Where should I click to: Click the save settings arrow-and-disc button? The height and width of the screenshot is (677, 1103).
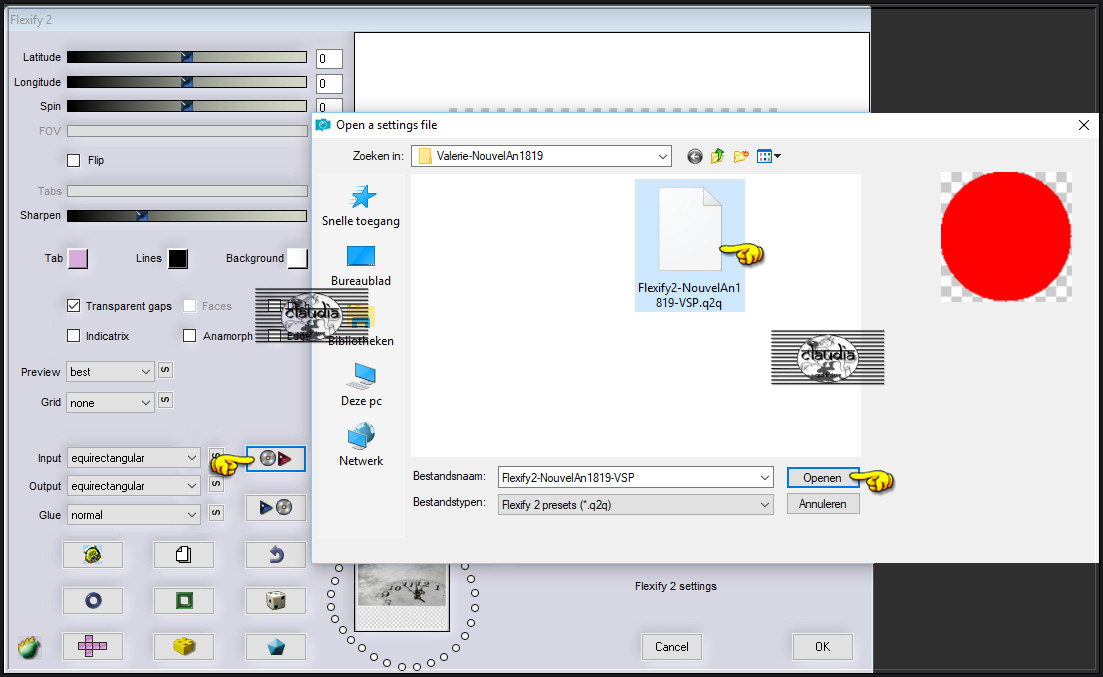pos(276,507)
